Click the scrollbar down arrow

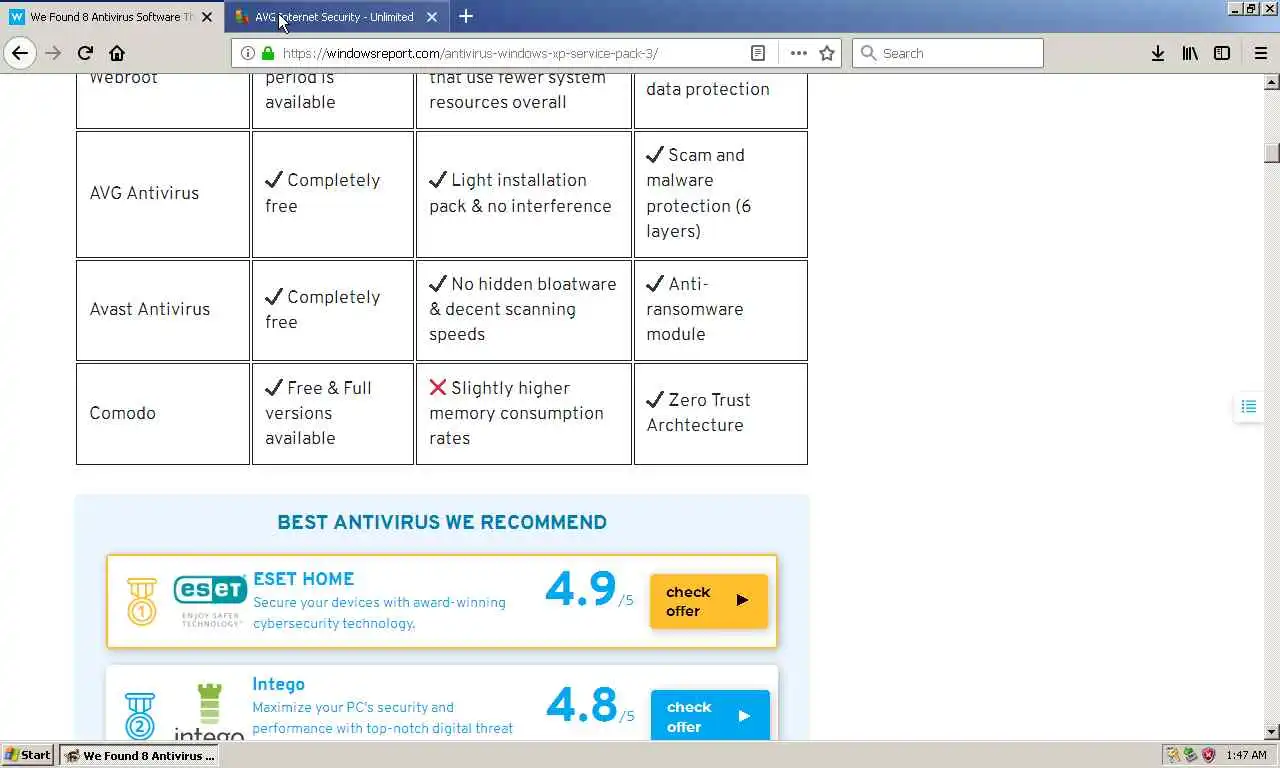(x=1271, y=732)
